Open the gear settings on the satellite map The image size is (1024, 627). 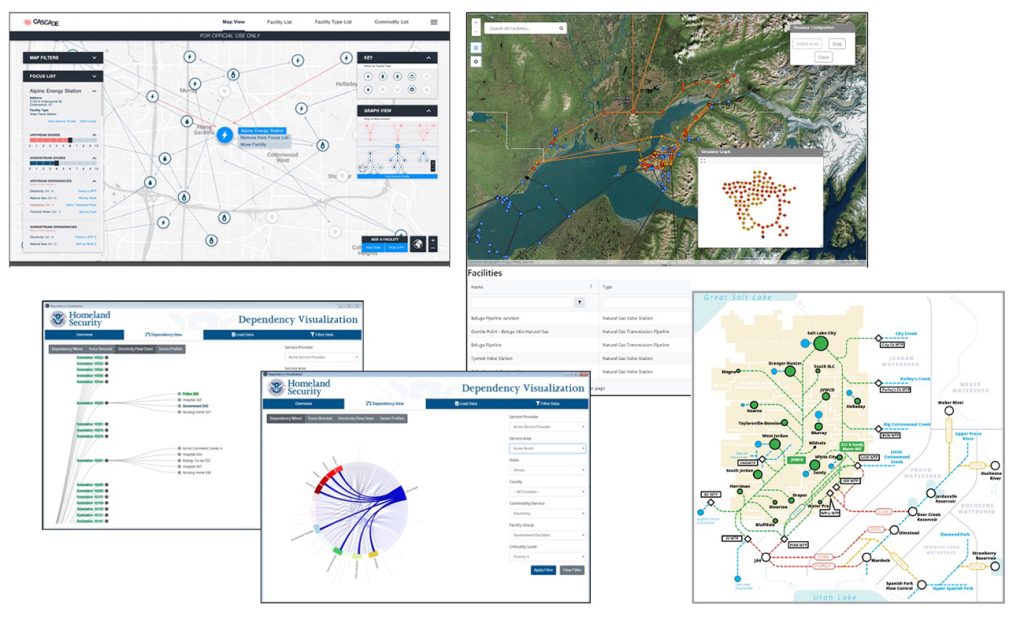point(475,61)
